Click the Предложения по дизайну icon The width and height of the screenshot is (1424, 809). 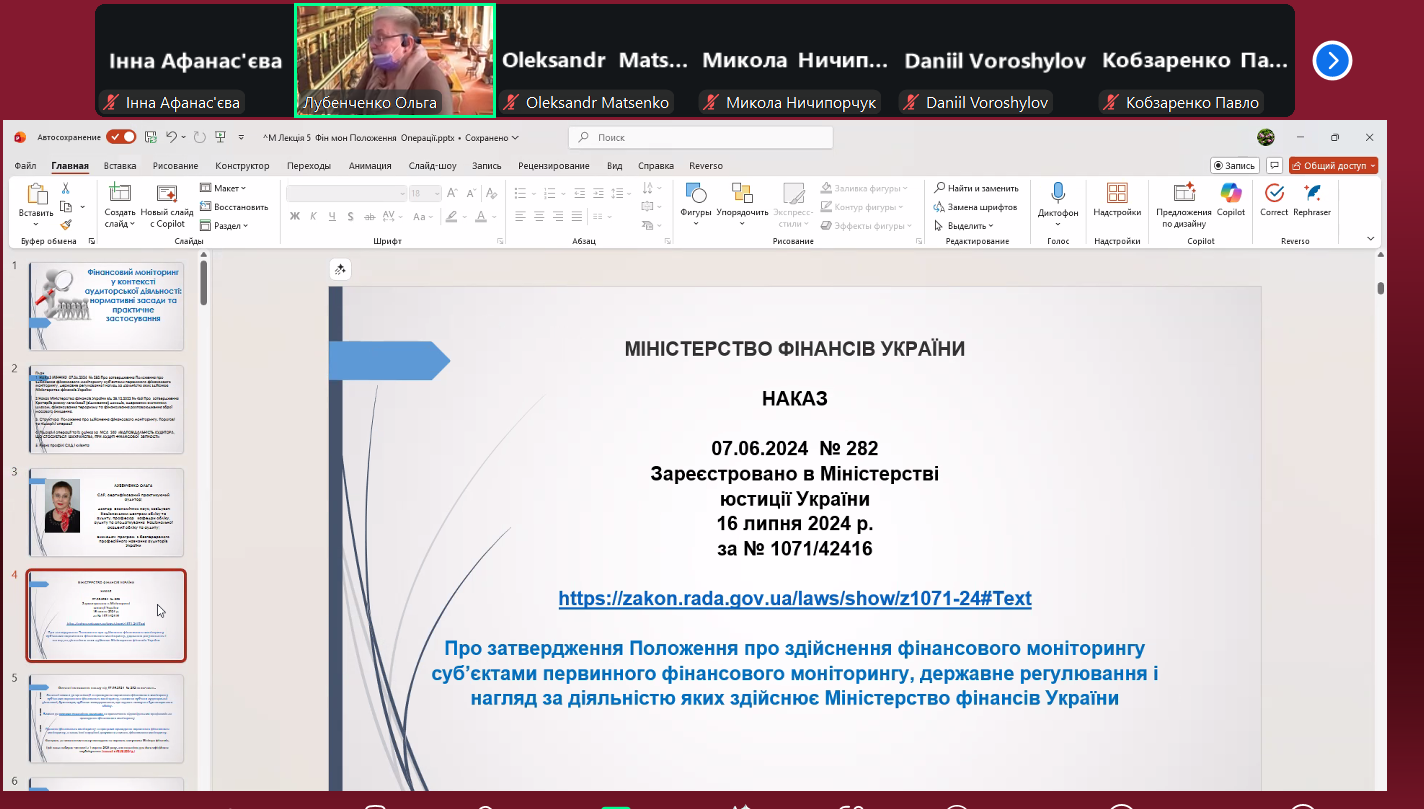coord(1184,194)
